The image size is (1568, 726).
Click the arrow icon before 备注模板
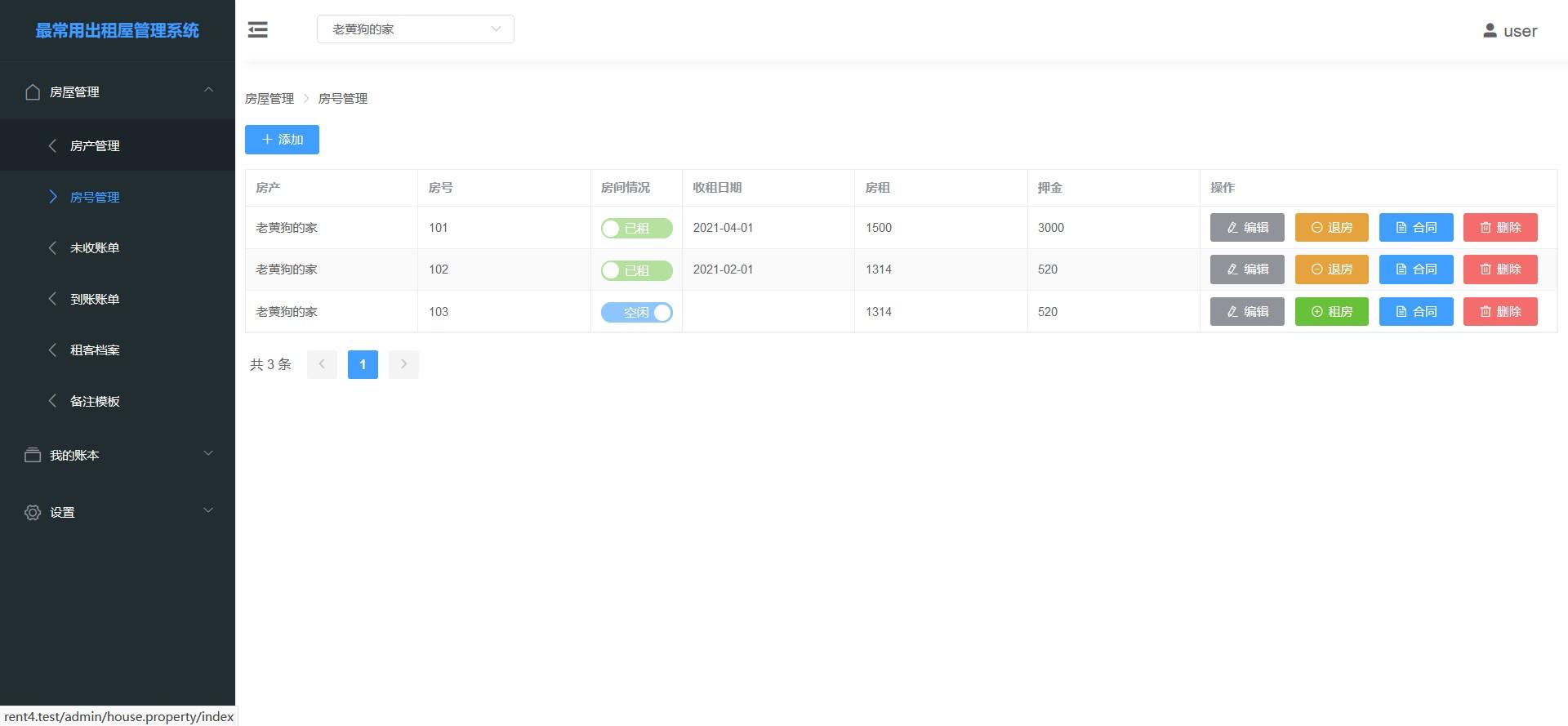click(x=53, y=401)
